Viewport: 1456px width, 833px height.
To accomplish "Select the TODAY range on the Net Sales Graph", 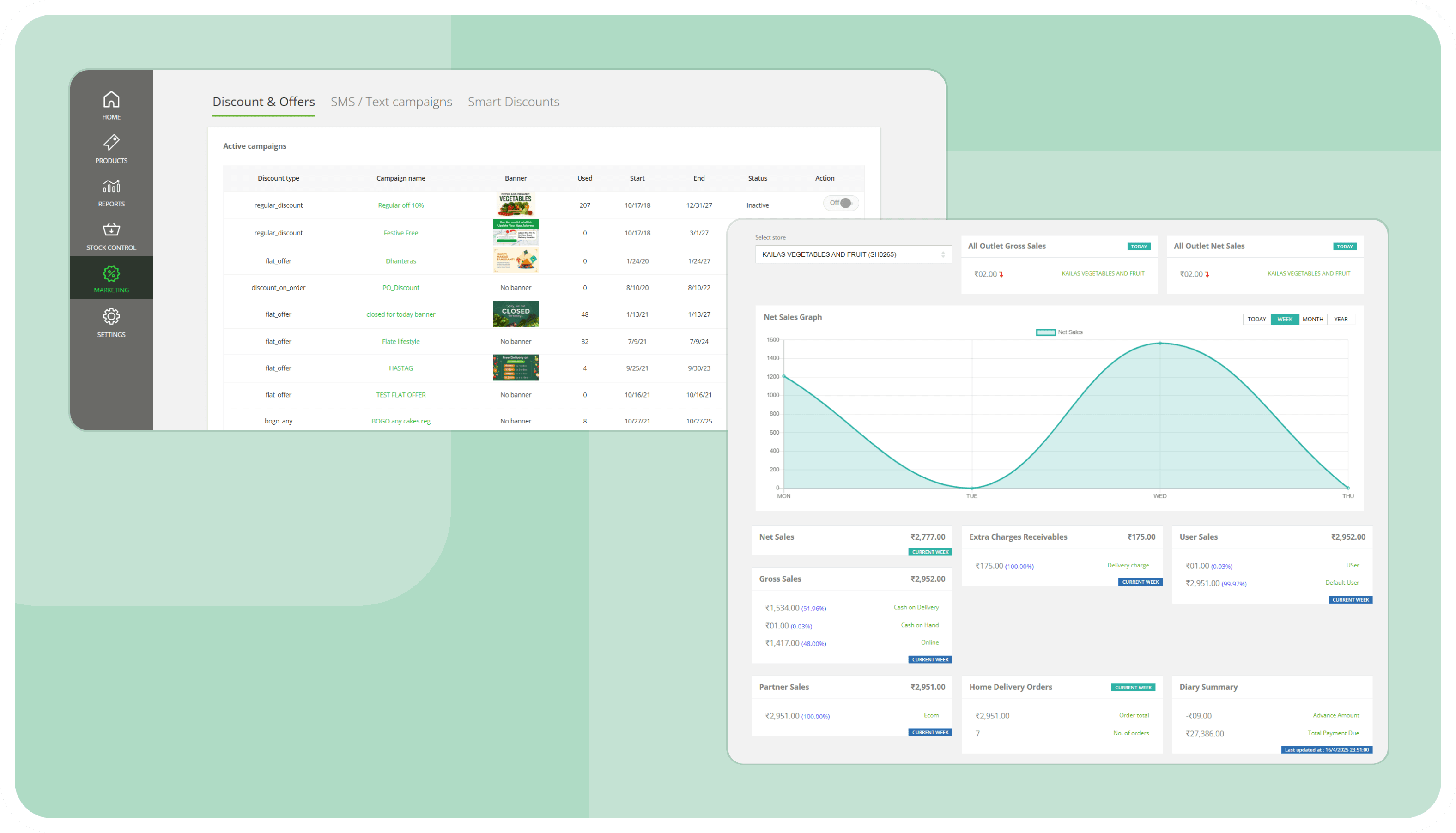I will point(1257,319).
